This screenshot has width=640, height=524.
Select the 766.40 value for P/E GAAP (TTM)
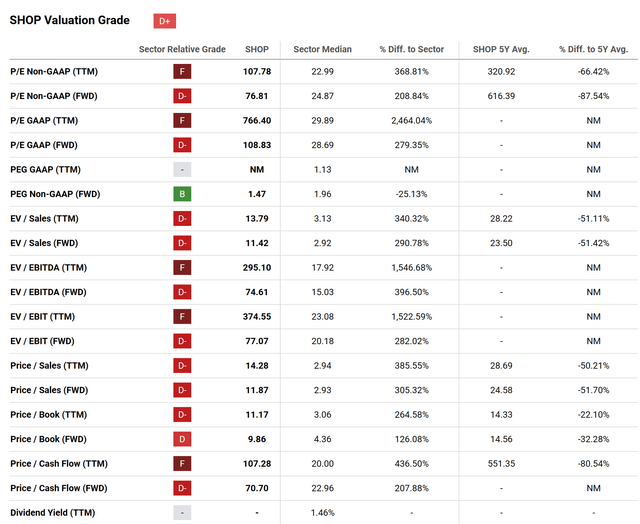click(x=256, y=120)
